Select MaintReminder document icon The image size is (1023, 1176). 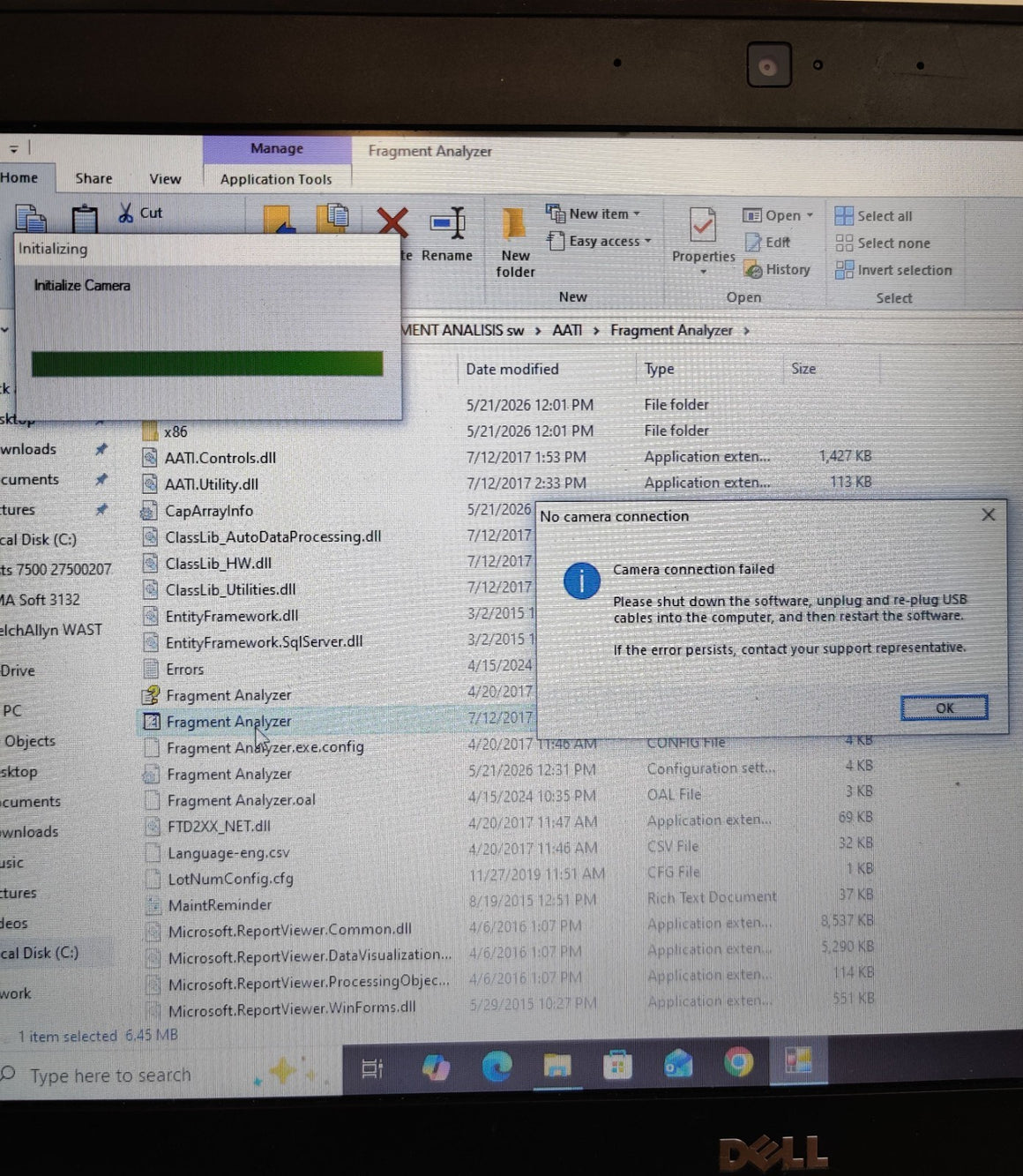click(x=153, y=905)
